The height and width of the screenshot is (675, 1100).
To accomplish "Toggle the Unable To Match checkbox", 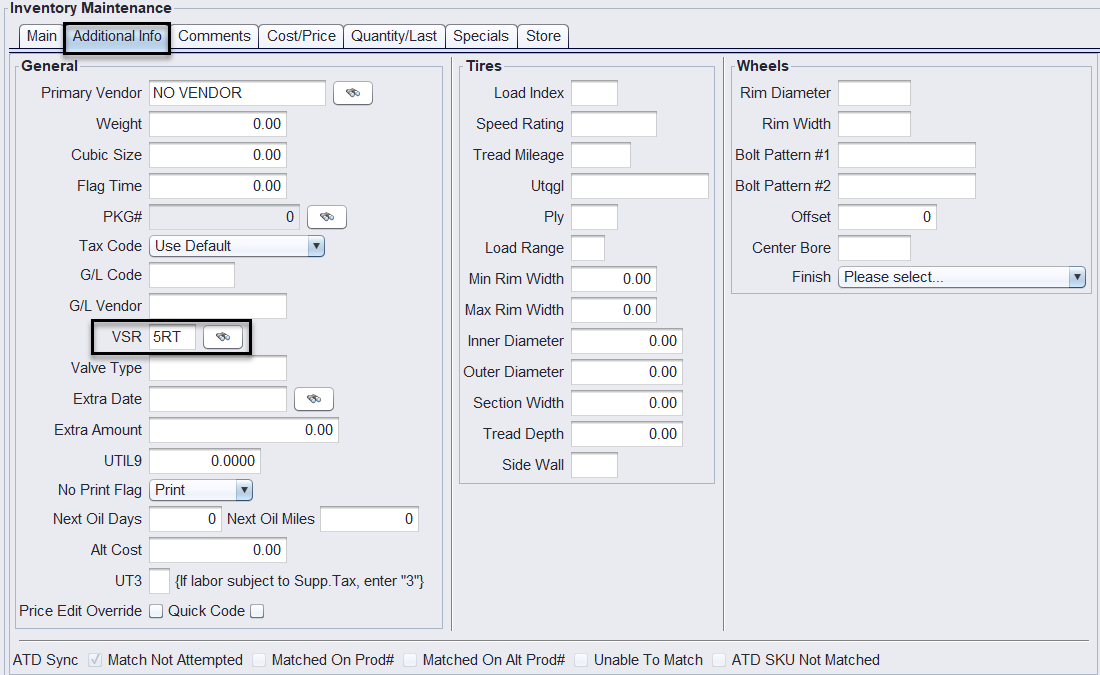I will pyautogui.click(x=582, y=660).
